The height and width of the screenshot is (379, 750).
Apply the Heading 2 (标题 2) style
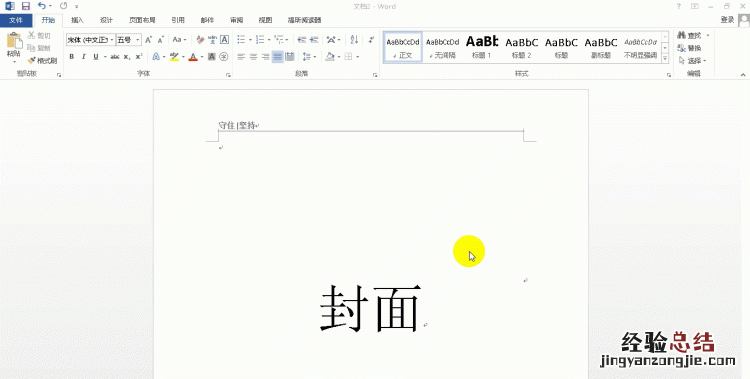point(521,47)
